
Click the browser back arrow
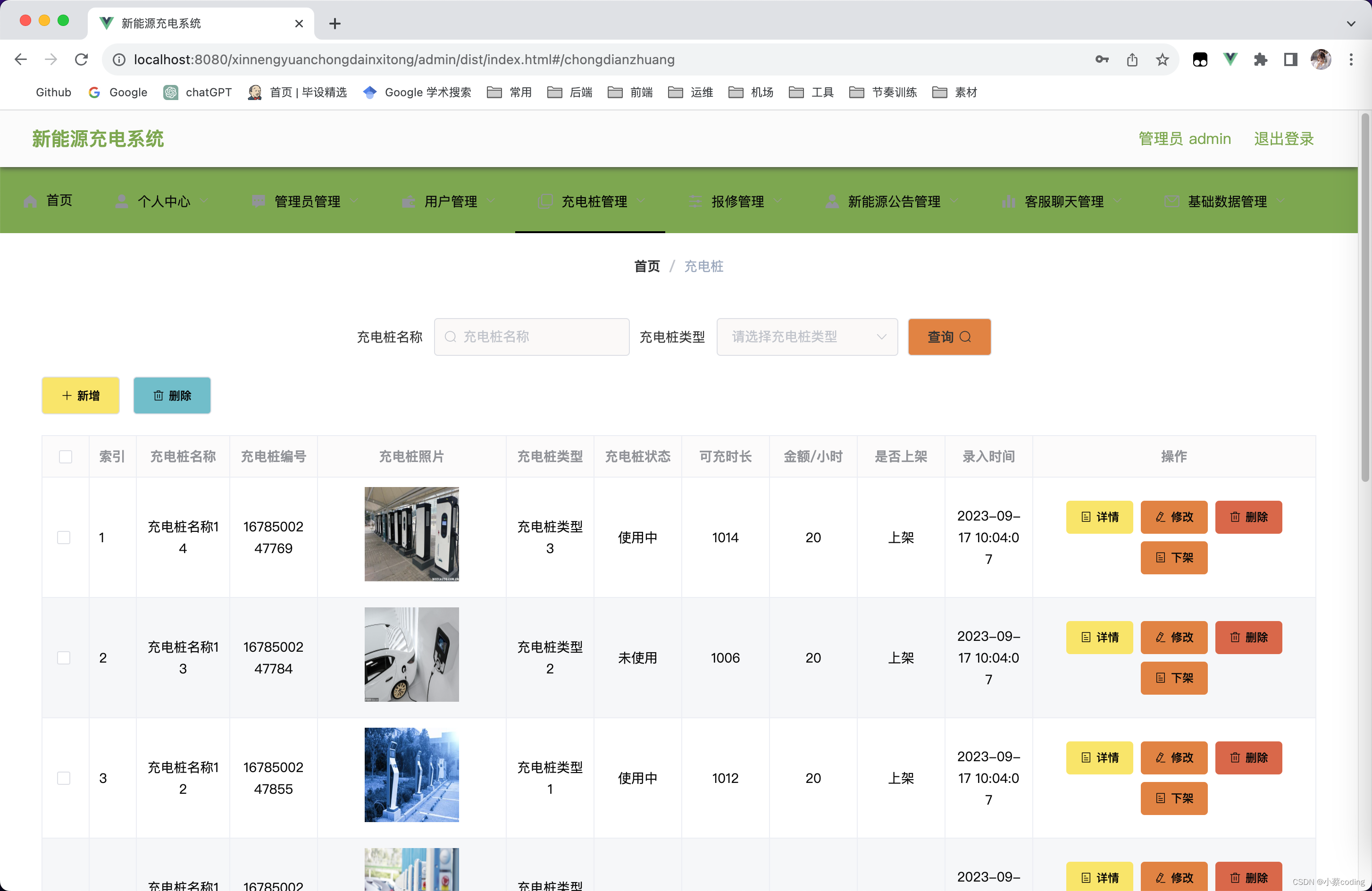(x=21, y=59)
